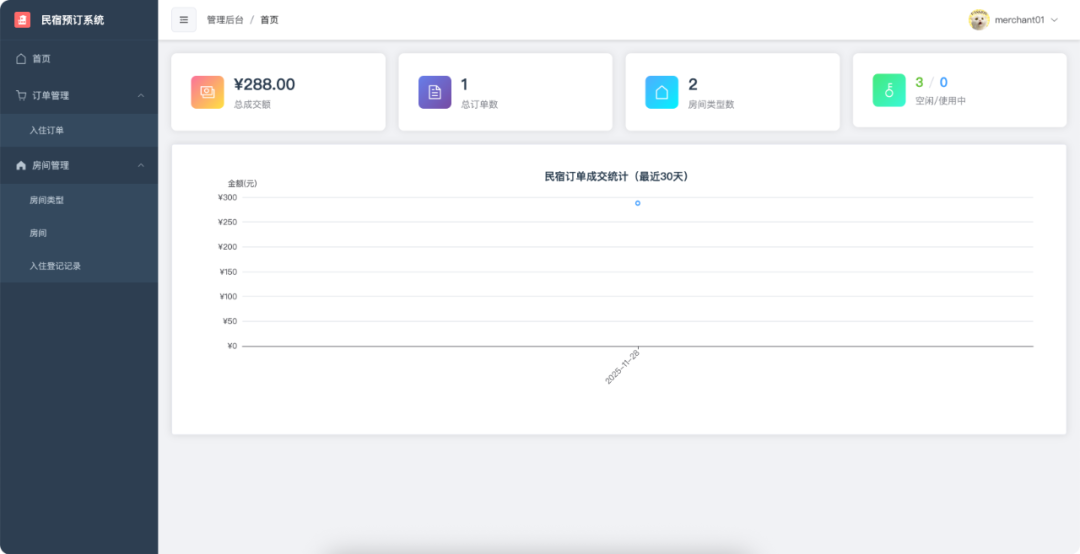Image resolution: width=1080 pixels, height=554 pixels.
Task: Click the blue in-use count 0
Action: click(x=944, y=83)
